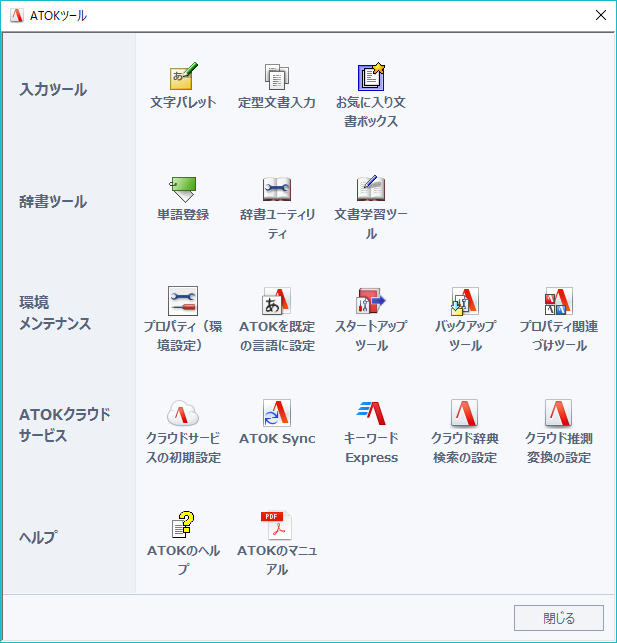Launch 定型文書入力 icon

[x=277, y=76]
